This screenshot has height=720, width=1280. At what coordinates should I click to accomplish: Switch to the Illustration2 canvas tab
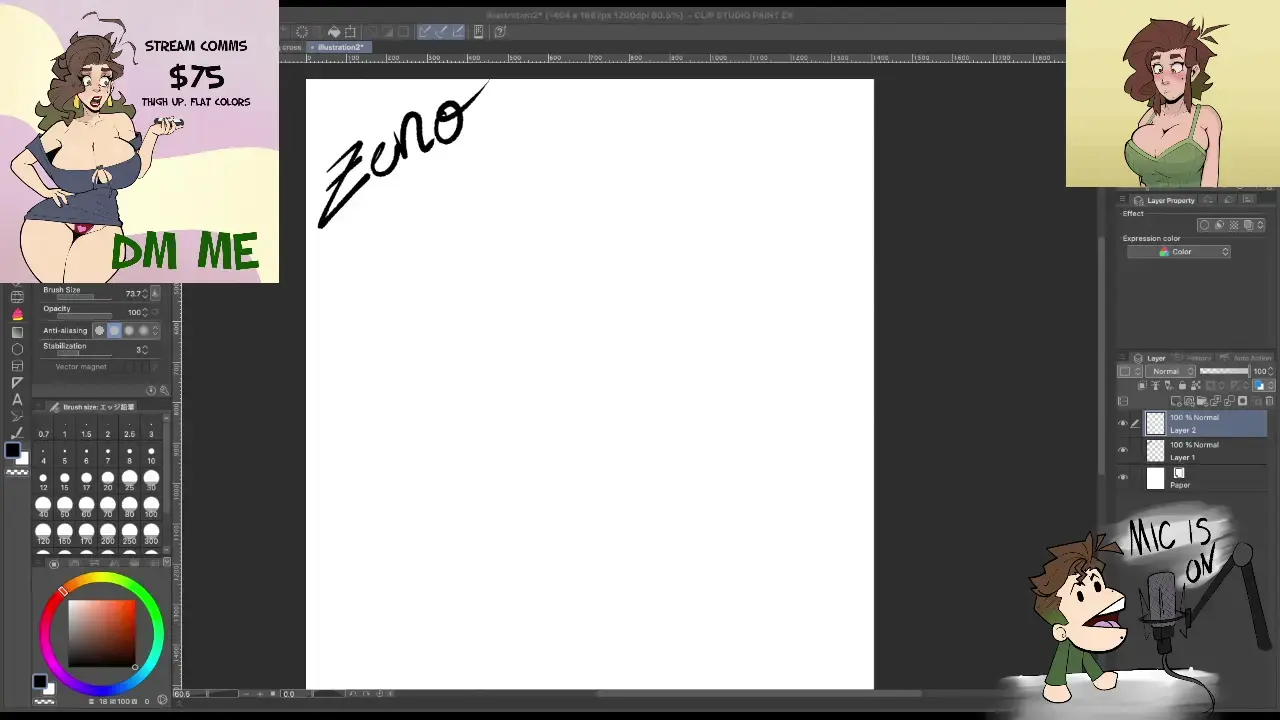[x=340, y=47]
